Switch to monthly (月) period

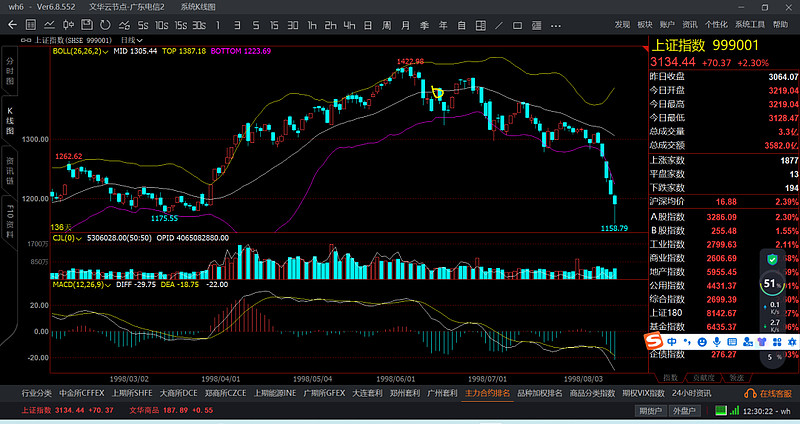tap(406, 25)
